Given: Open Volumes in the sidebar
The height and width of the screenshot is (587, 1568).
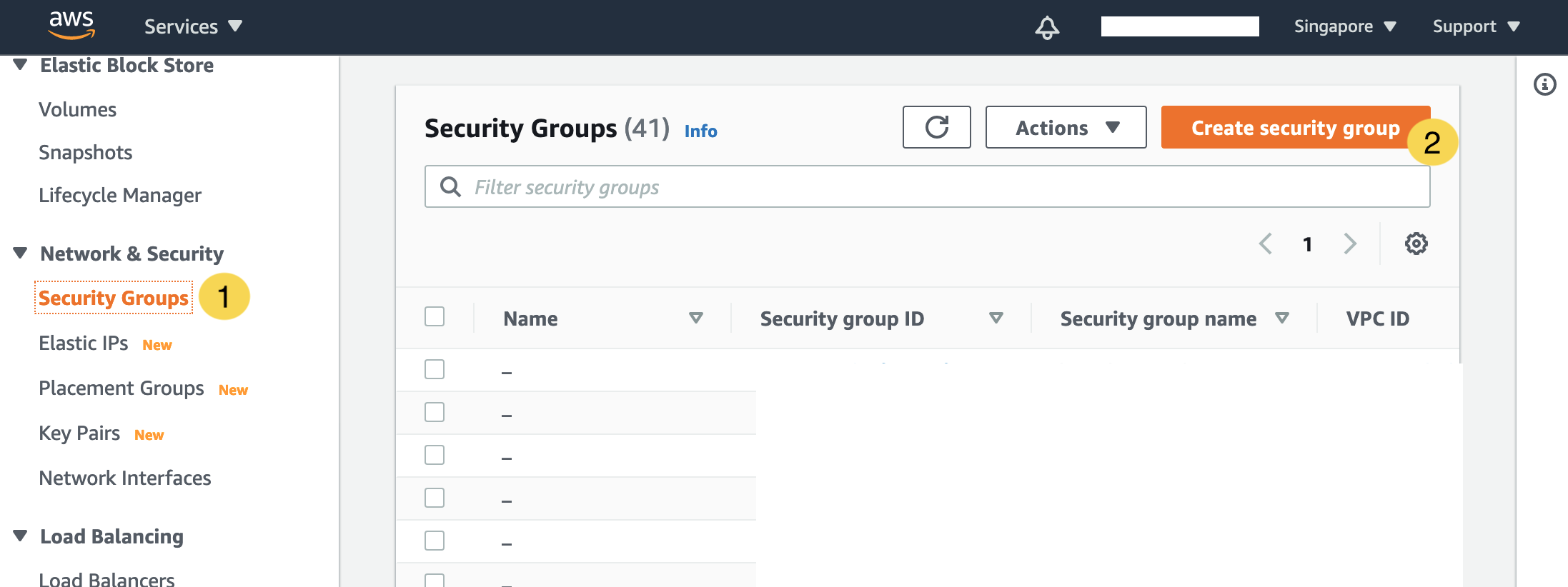Looking at the screenshot, I should click(x=77, y=109).
